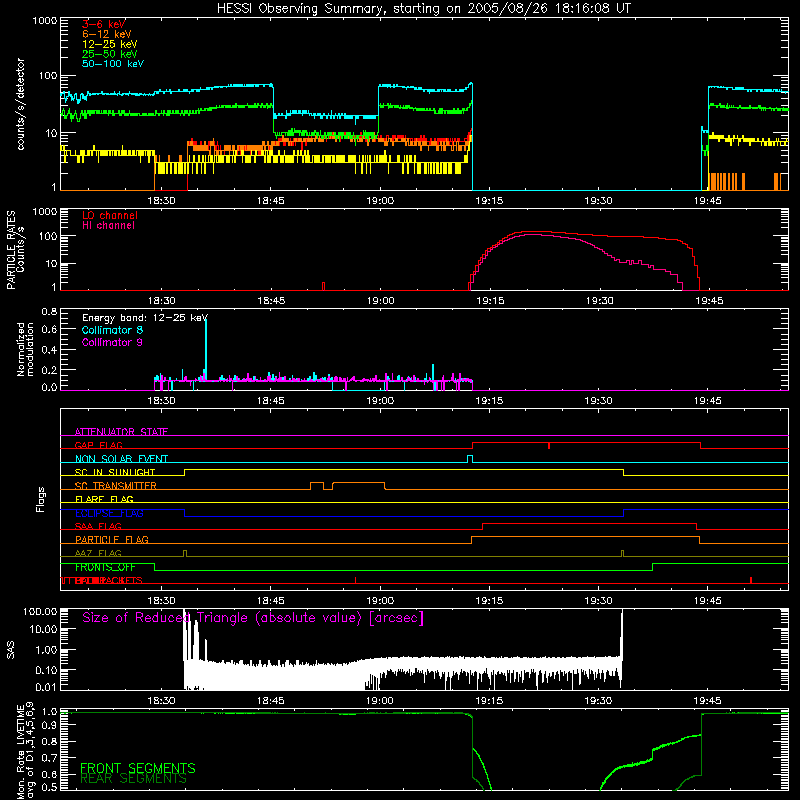Select the cyan "50-100 keV" legend label
Screen dimensions: 800x800
coord(113,64)
